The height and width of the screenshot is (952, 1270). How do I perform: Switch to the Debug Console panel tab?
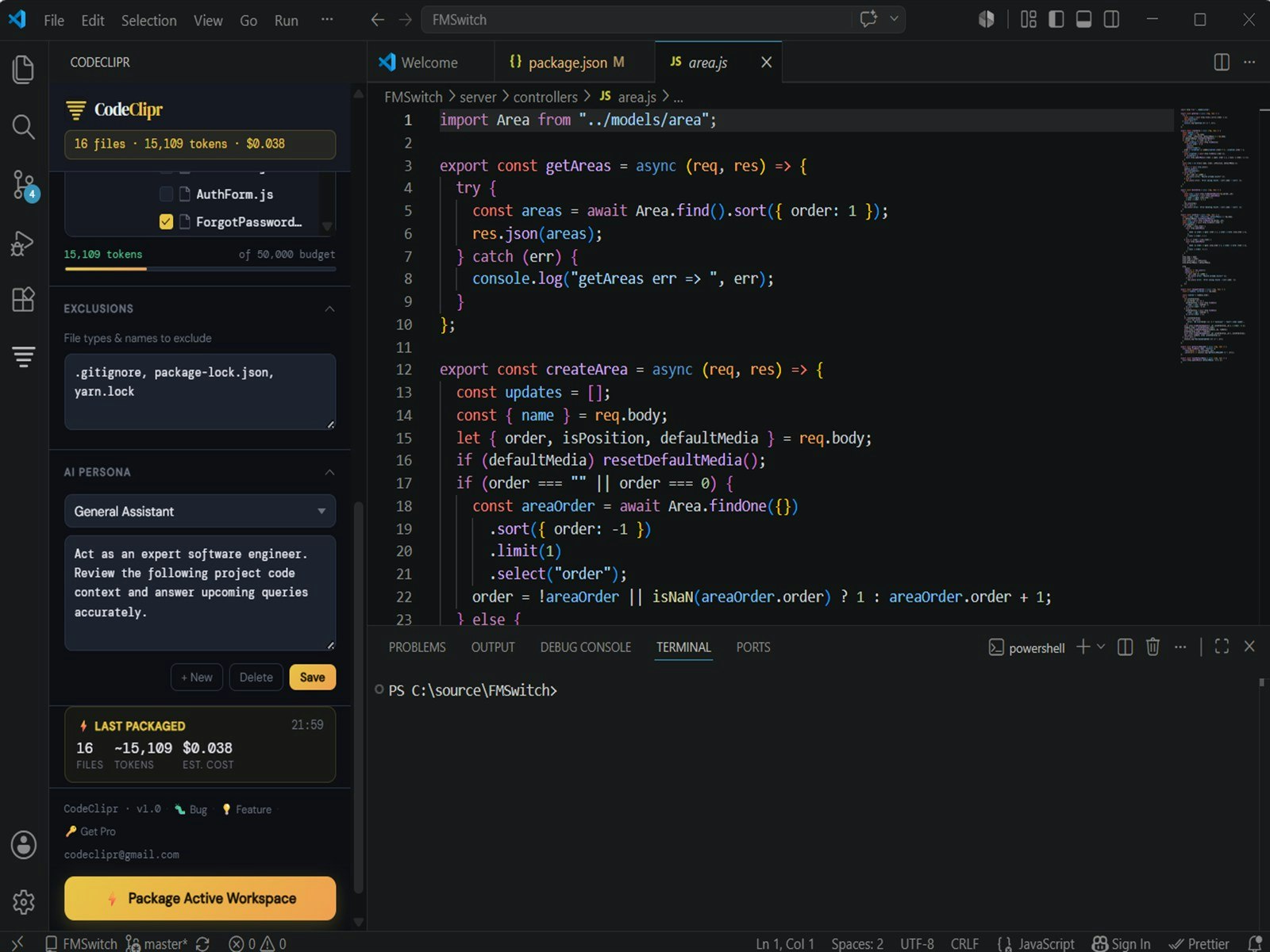[x=586, y=647]
